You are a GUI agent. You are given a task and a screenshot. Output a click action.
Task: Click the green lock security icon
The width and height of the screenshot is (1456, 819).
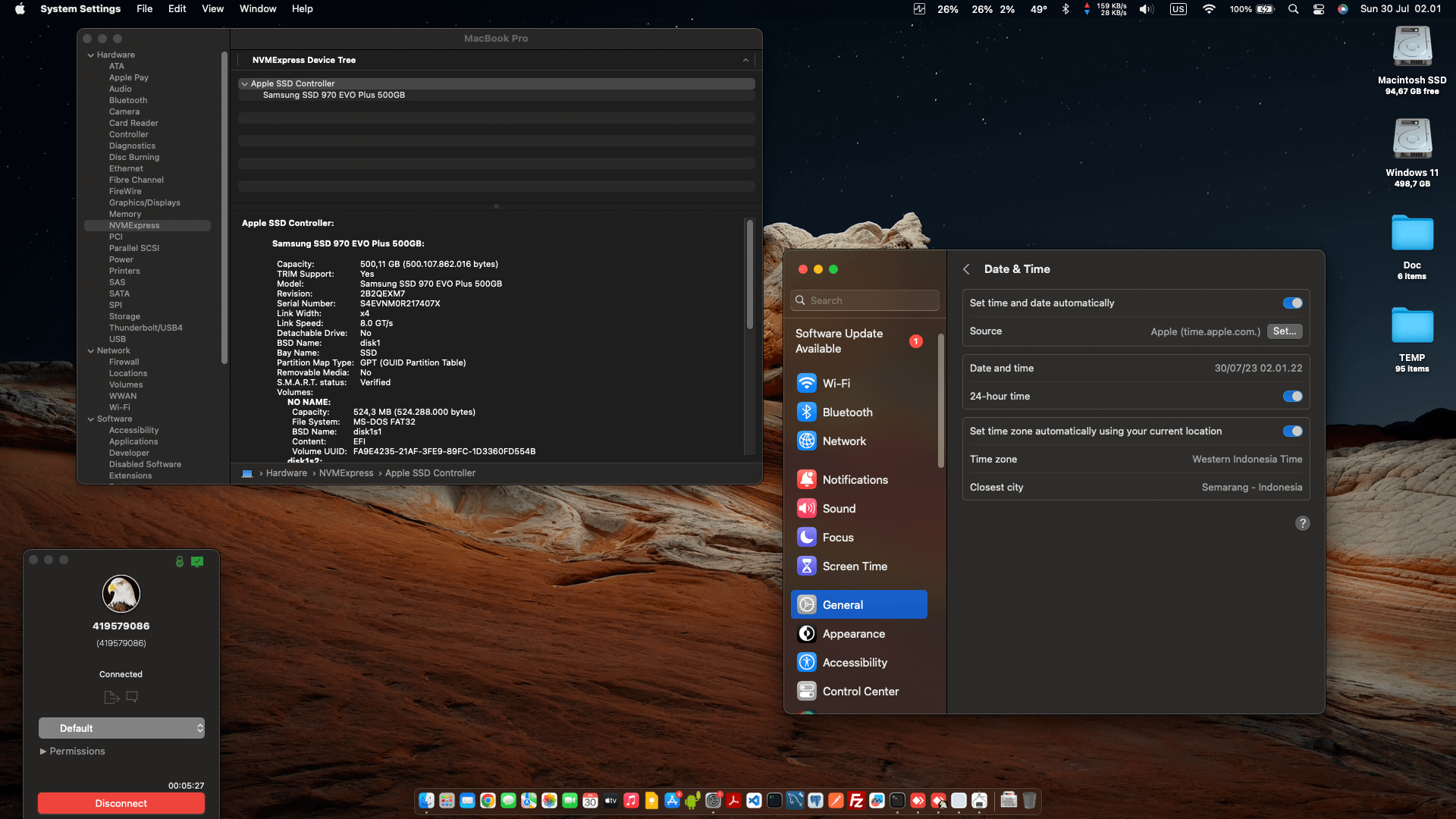point(180,561)
